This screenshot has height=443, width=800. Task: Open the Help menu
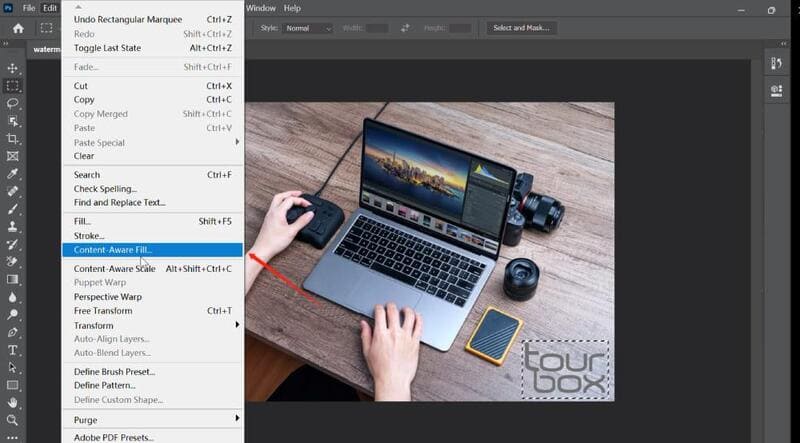[292, 8]
